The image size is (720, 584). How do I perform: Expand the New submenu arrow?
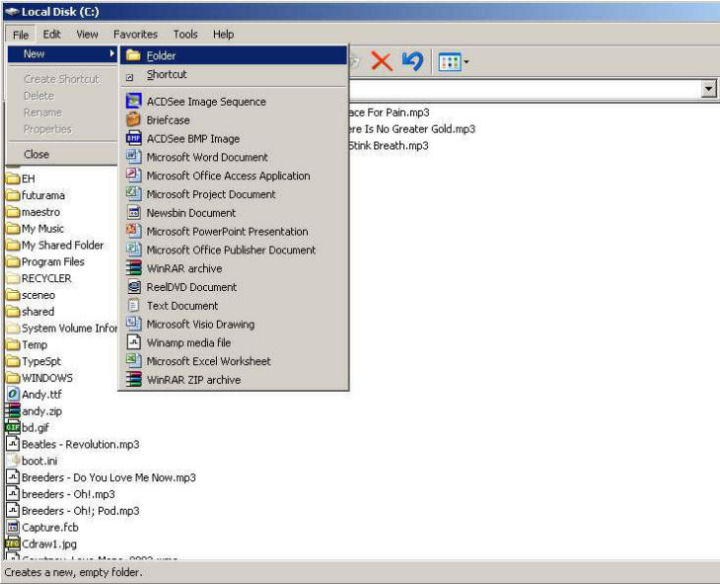click(x=112, y=54)
